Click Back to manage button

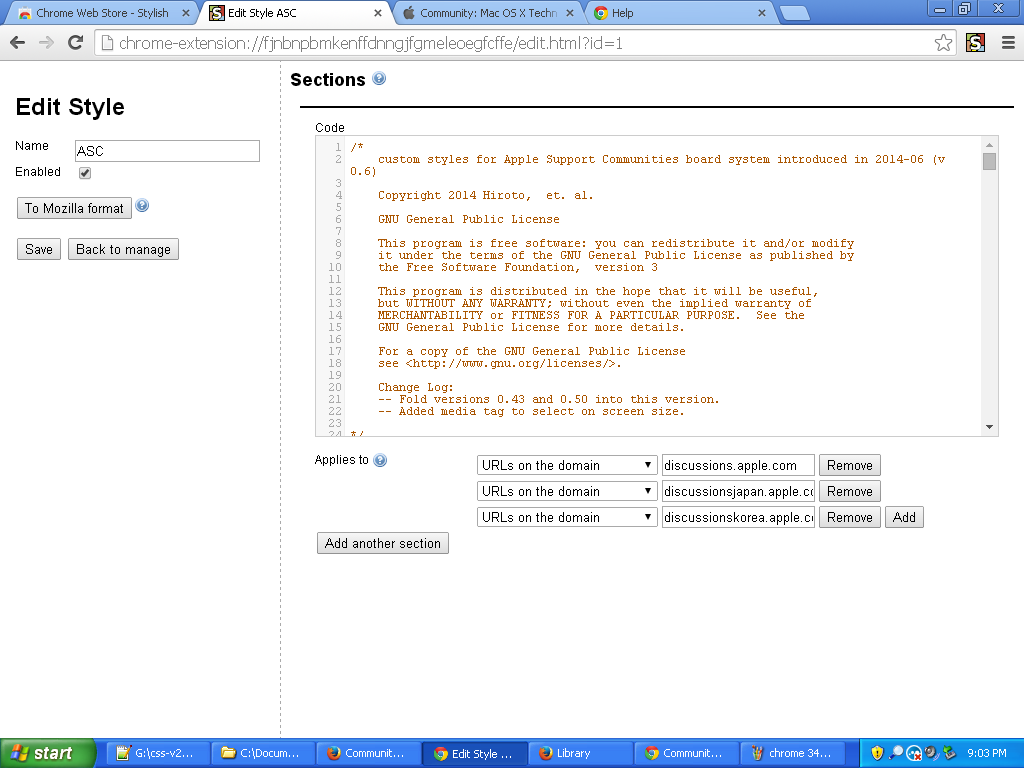[123, 249]
